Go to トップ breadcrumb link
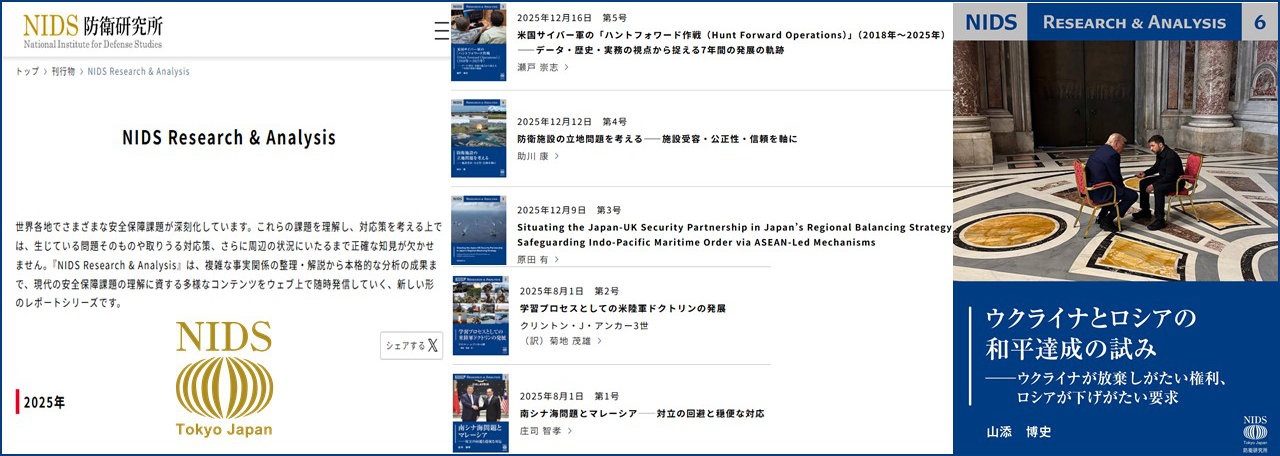This screenshot has height=456, width=1280. pos(27,72)
